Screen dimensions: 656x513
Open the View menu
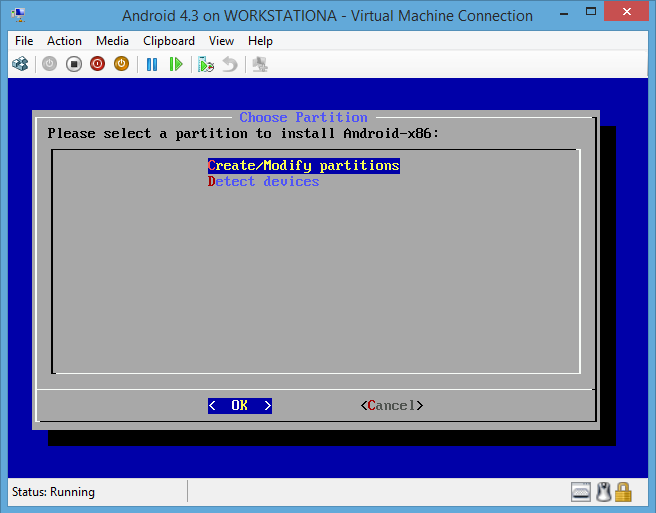(x=221, y=41)
